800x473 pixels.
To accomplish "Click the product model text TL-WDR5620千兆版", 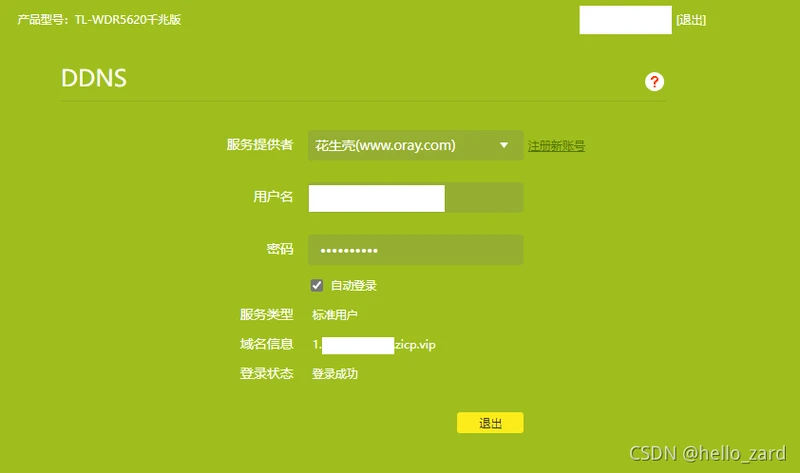I will [x=128, y=19].
